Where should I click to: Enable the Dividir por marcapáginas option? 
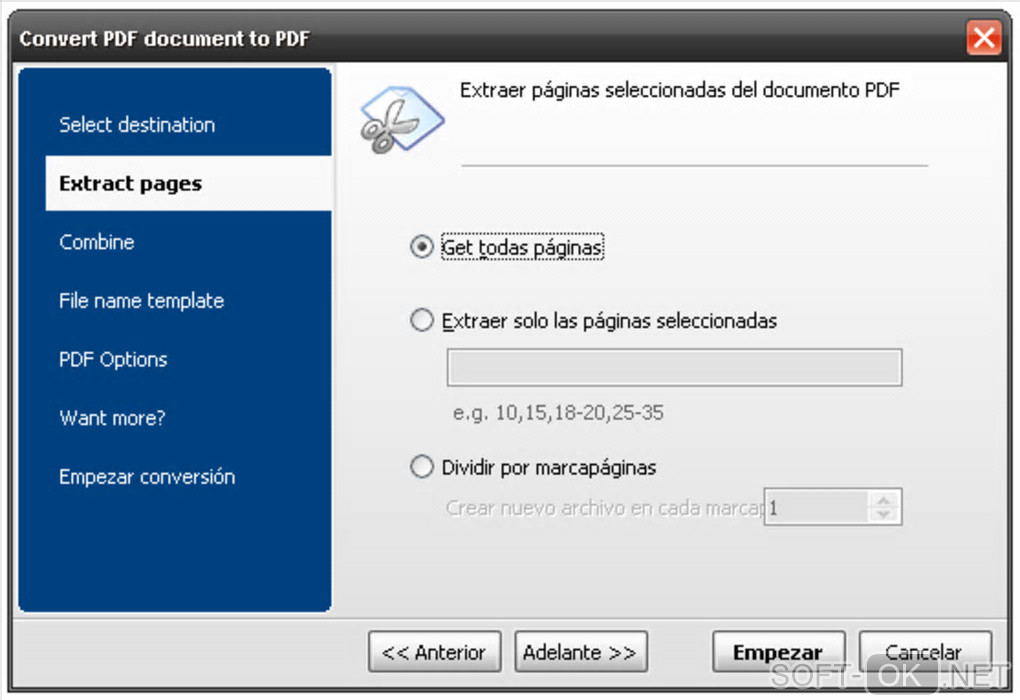[422, 467]
